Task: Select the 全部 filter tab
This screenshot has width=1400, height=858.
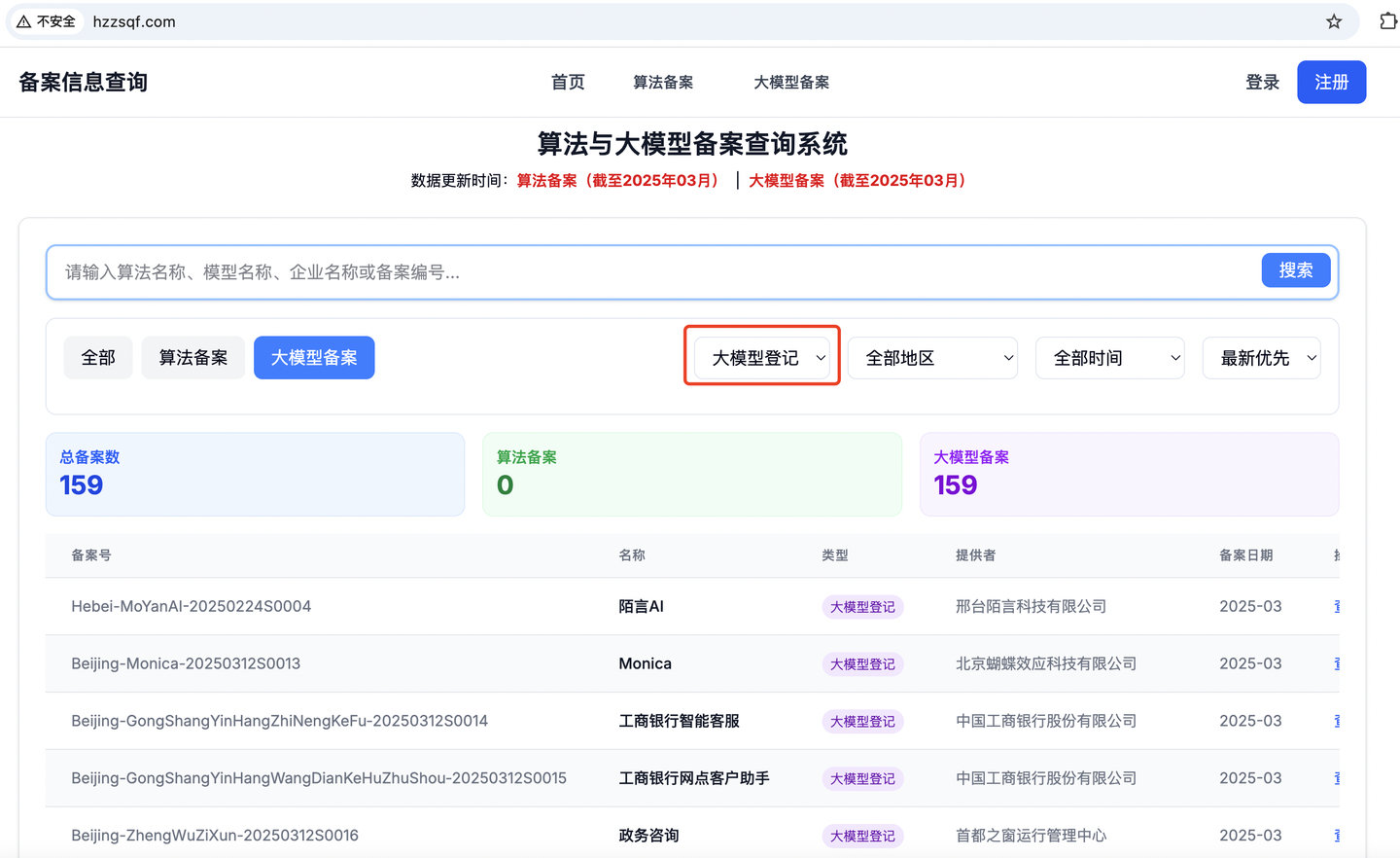Action: click(x=98, y=358)
